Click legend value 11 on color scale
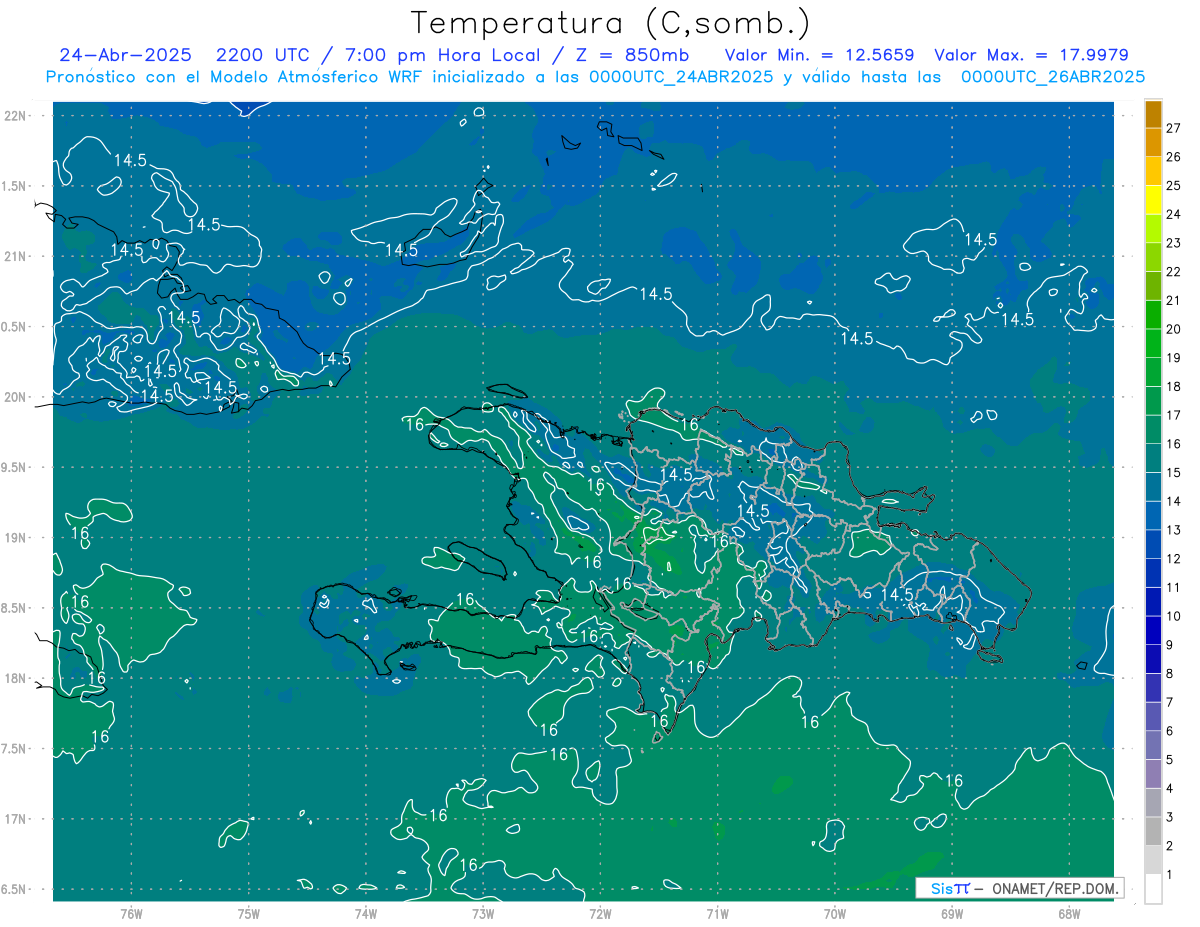The width and height of the screenshot is (1200, 927). coord(1174,587)
